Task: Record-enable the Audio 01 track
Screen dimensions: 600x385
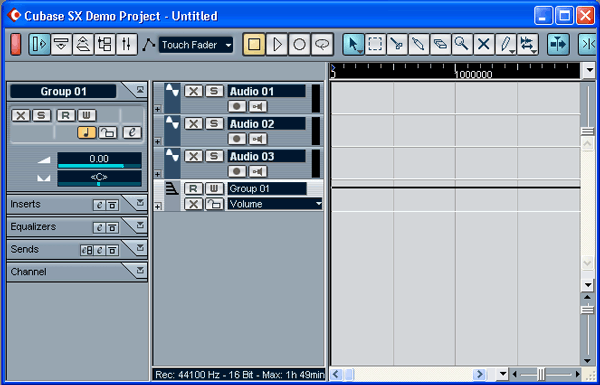Action: pyautogui.click(x=237, y=106)
